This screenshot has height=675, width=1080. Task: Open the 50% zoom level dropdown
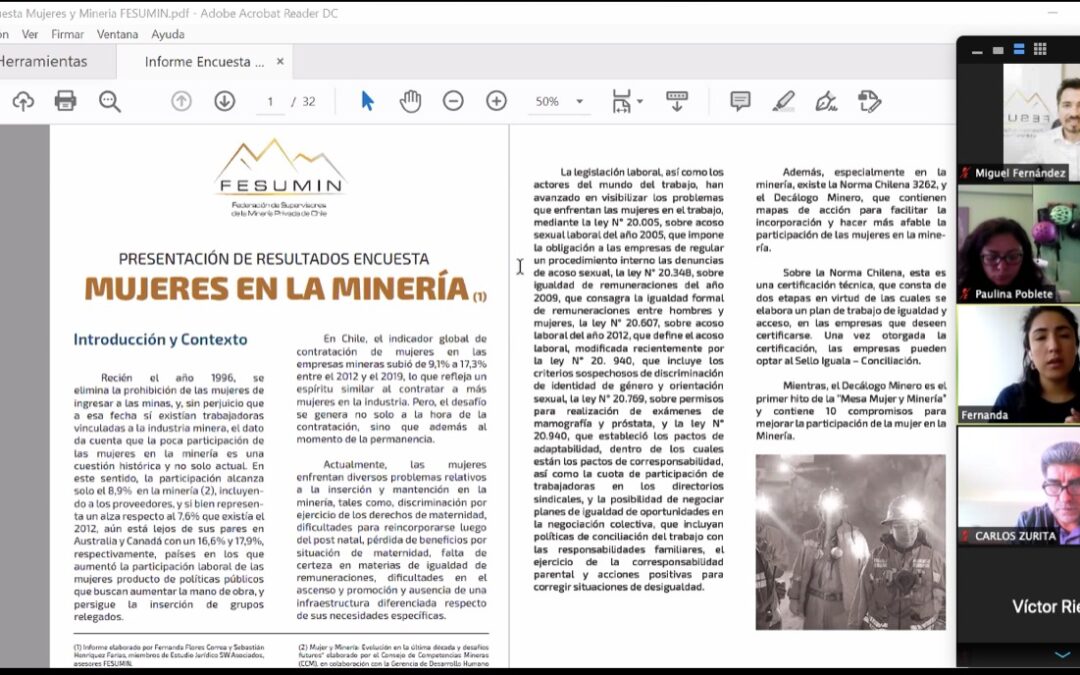[x=579, y=102]
